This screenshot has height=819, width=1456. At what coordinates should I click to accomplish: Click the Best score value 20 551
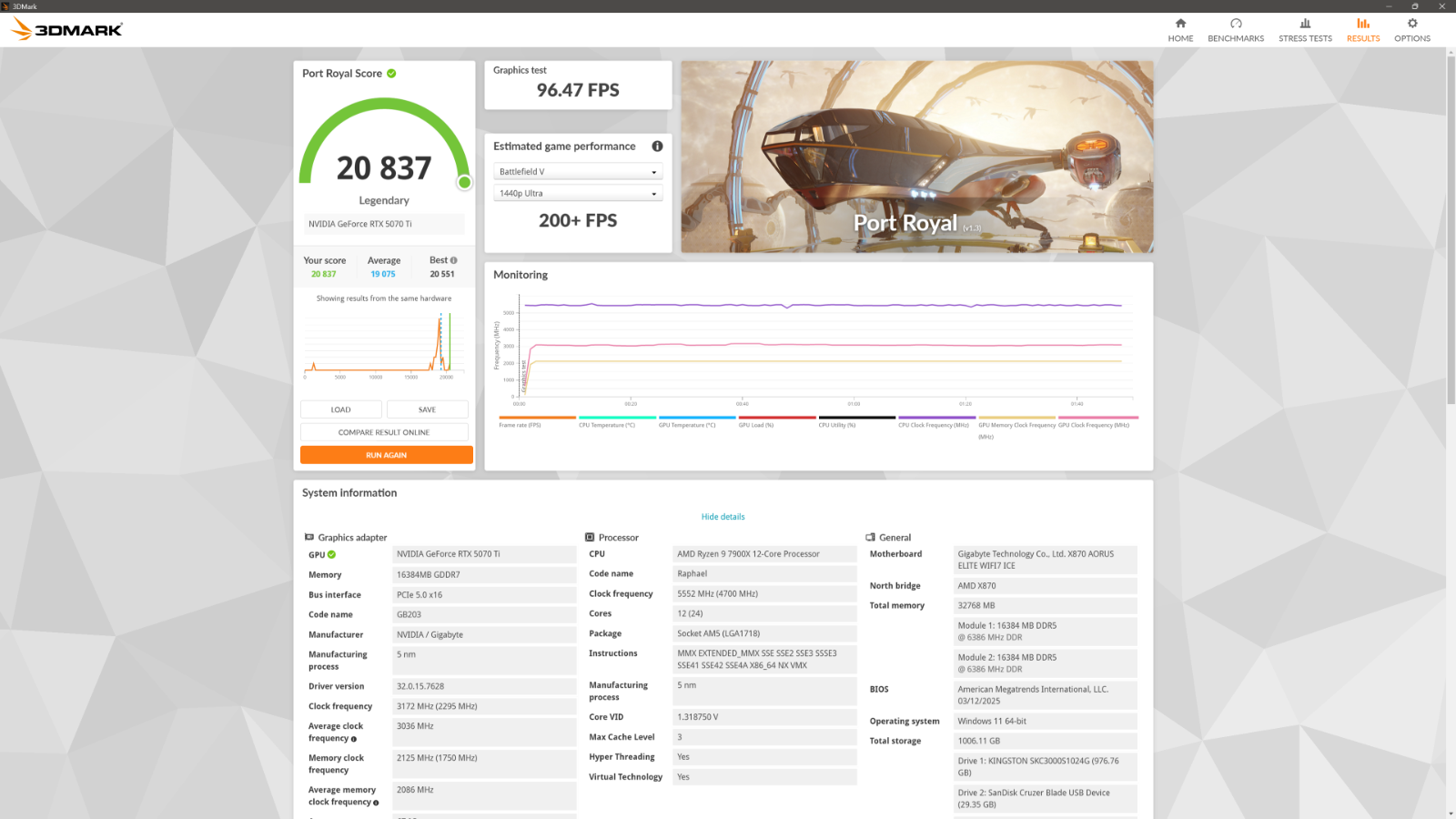point(442,274)
